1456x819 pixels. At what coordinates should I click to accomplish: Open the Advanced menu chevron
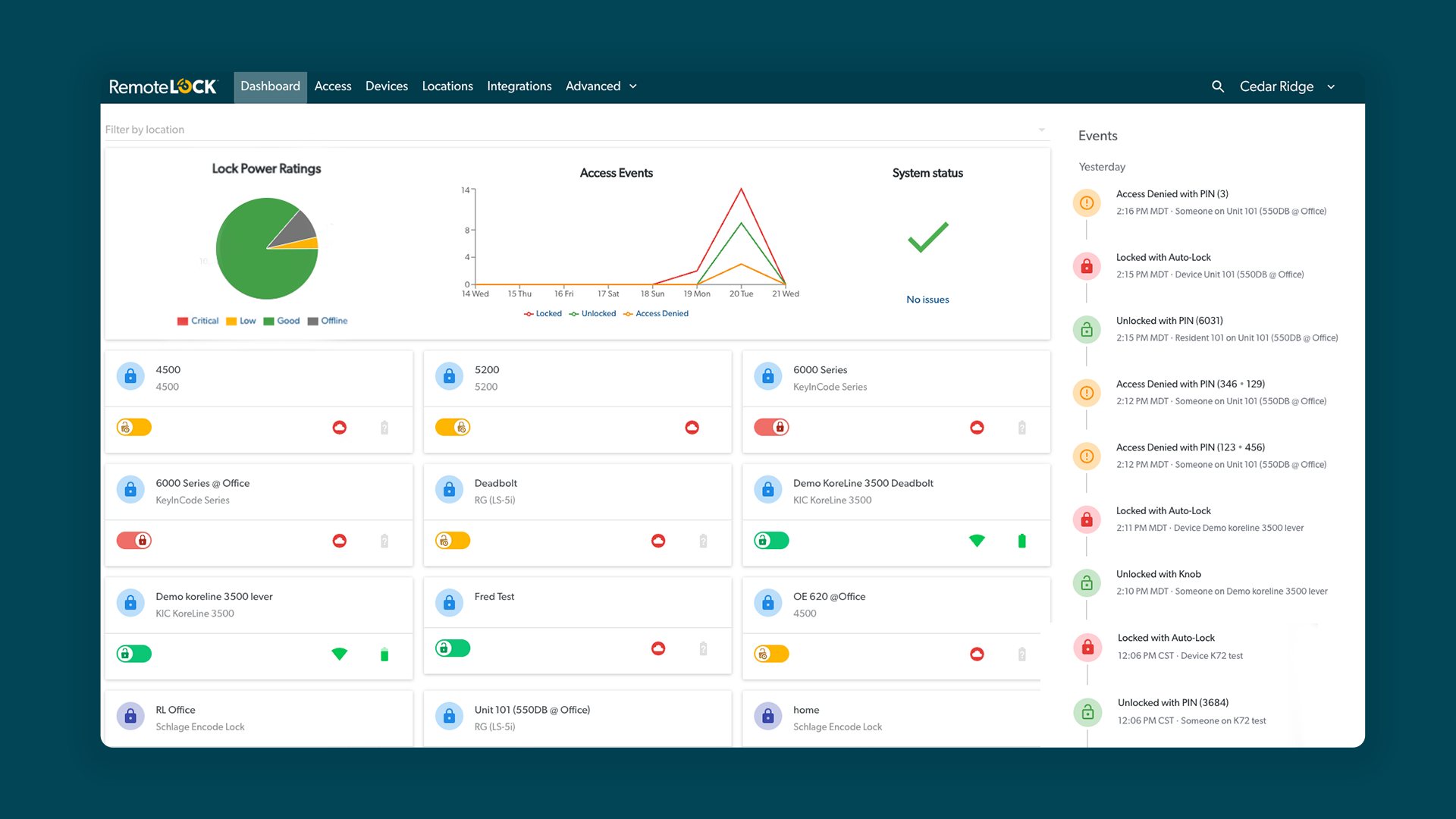(x=634, y=86)
